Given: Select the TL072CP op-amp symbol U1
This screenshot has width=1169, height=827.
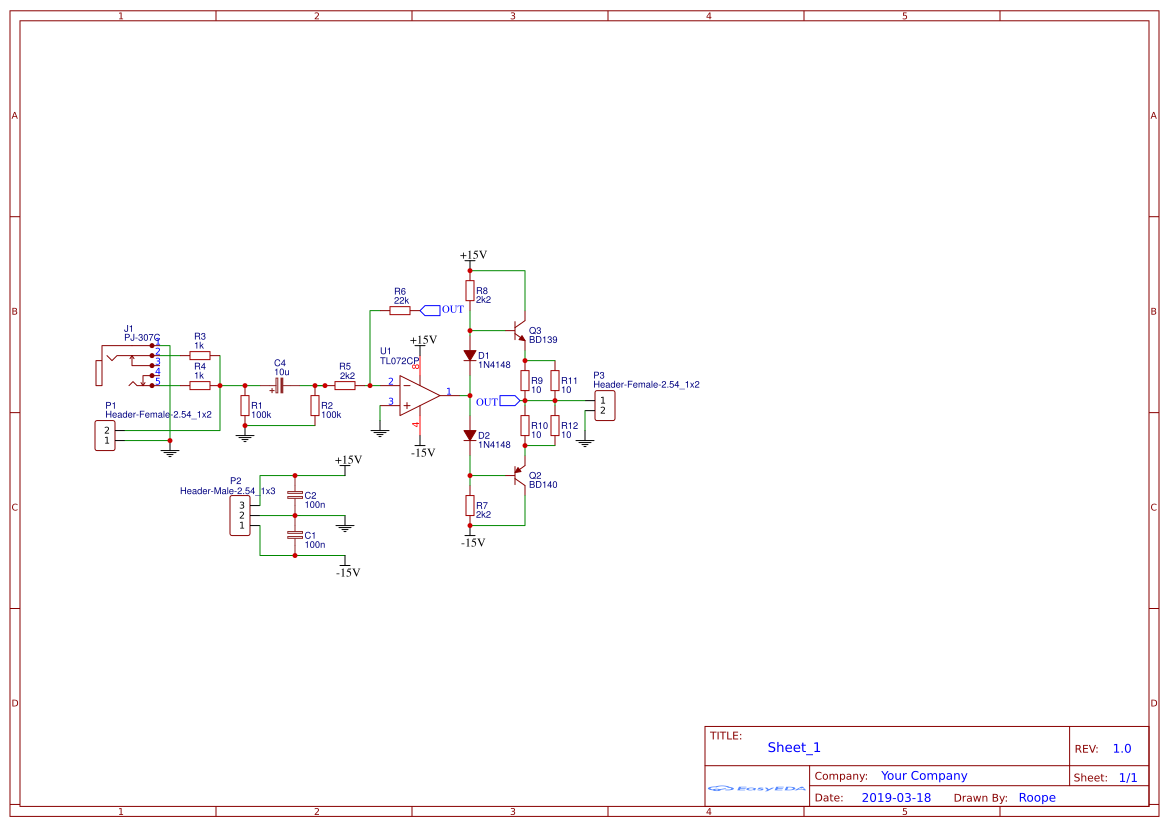Looking at the screenshot, I should pyautogui.click(x=420, y=395).
